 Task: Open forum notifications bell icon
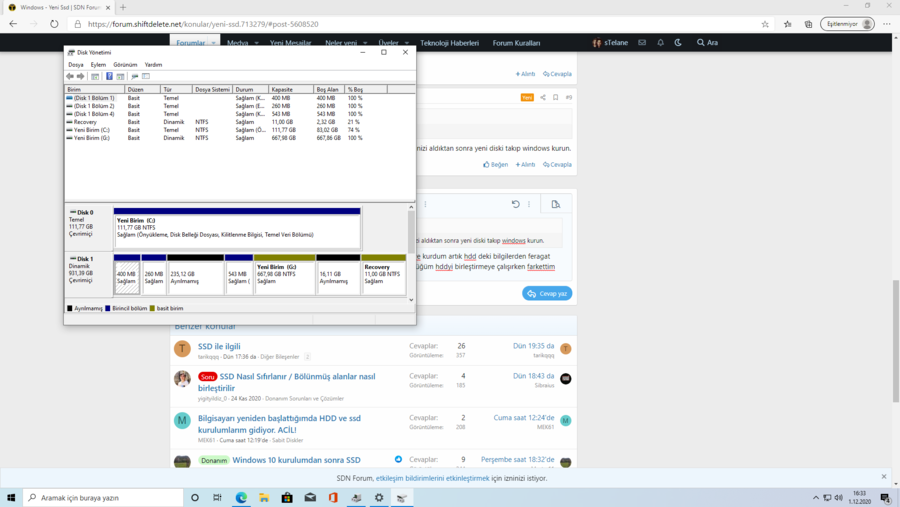[x=661, y=42]
